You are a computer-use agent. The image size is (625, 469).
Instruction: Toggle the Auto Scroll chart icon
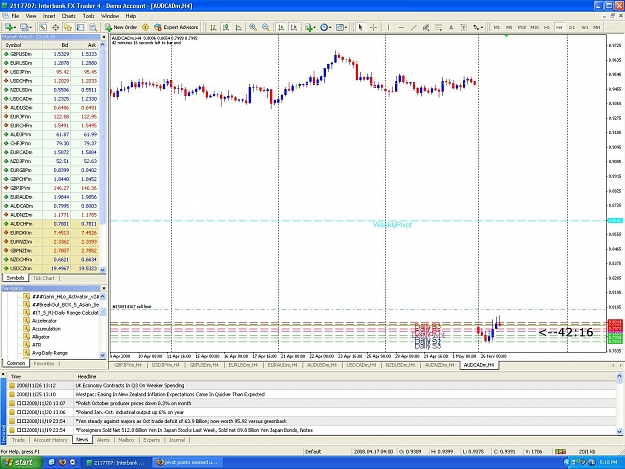281,27
